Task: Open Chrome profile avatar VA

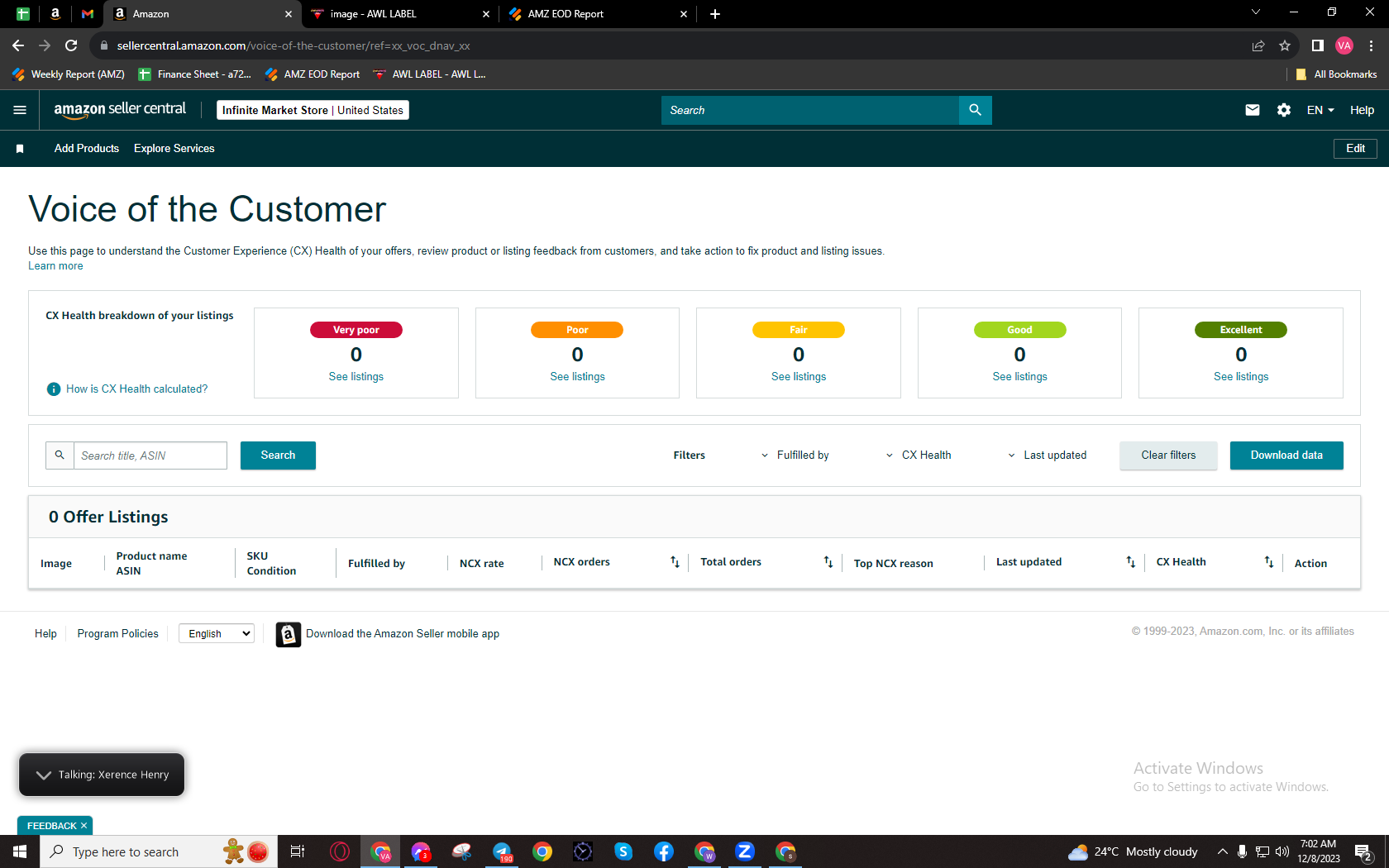Action: pos(1344,45)
